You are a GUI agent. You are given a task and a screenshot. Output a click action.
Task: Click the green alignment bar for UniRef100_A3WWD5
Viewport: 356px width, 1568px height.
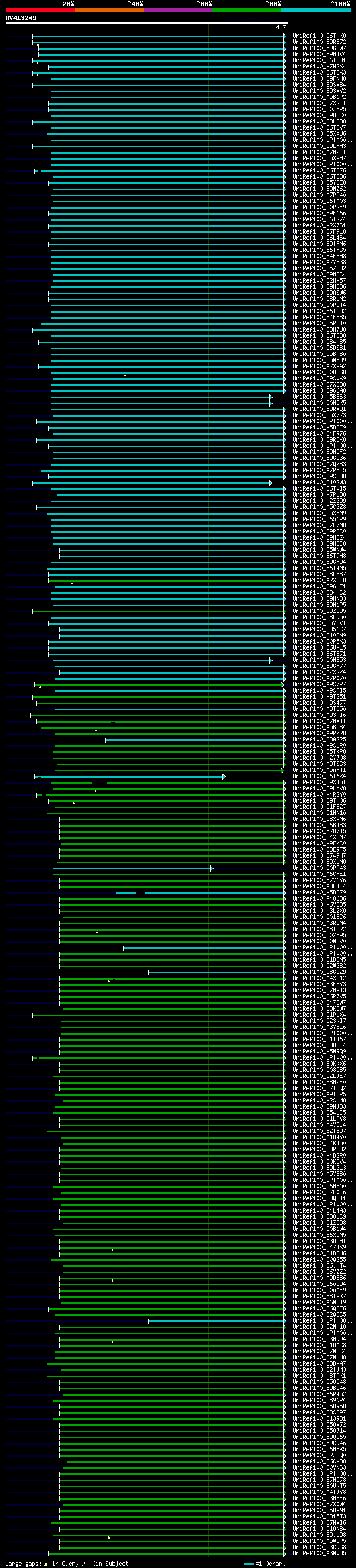[167, 1553]
